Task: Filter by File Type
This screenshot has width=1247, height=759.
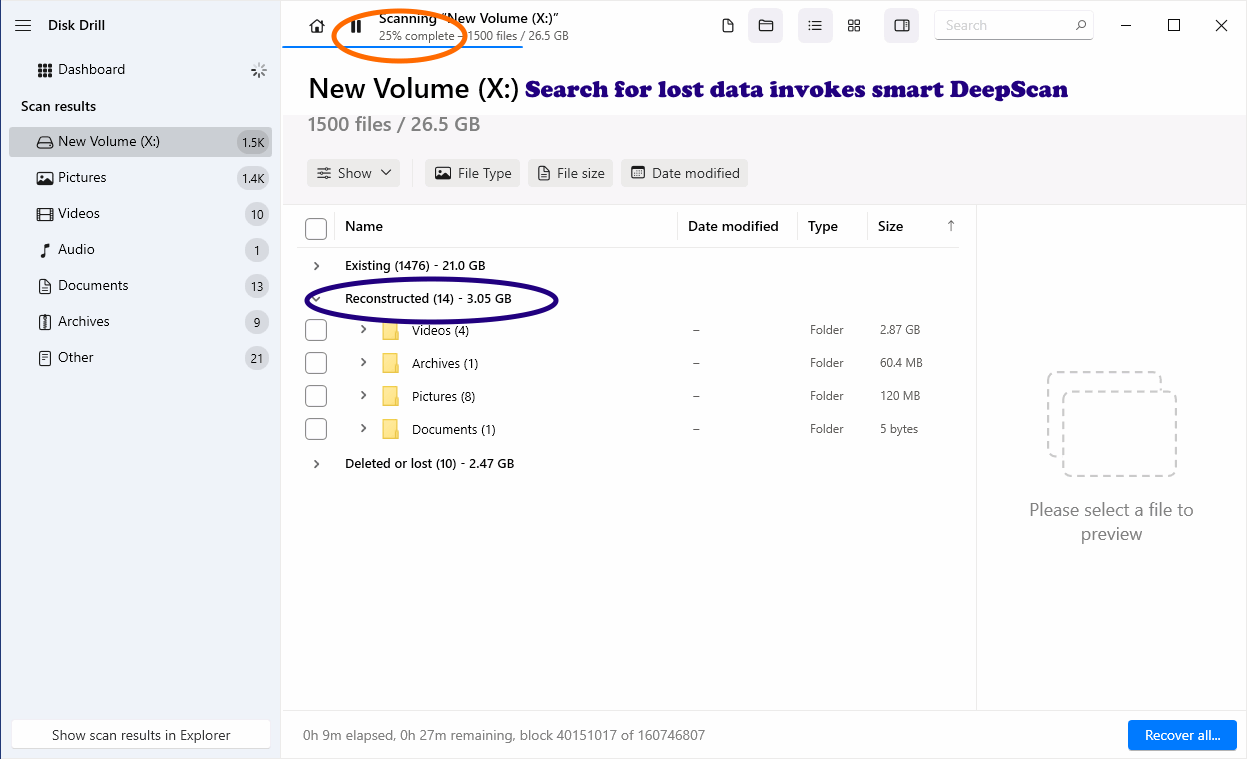Action: click(473, 173)
